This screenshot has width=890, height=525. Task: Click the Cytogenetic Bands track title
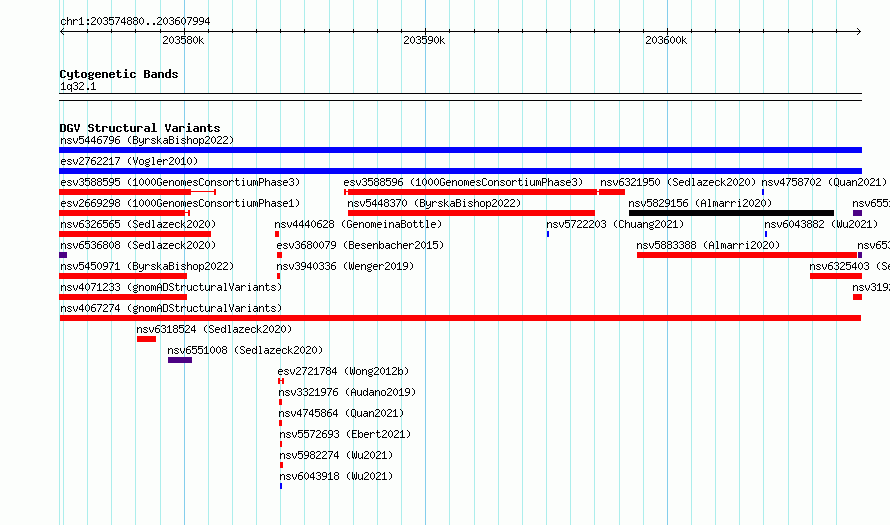(119, 74)
